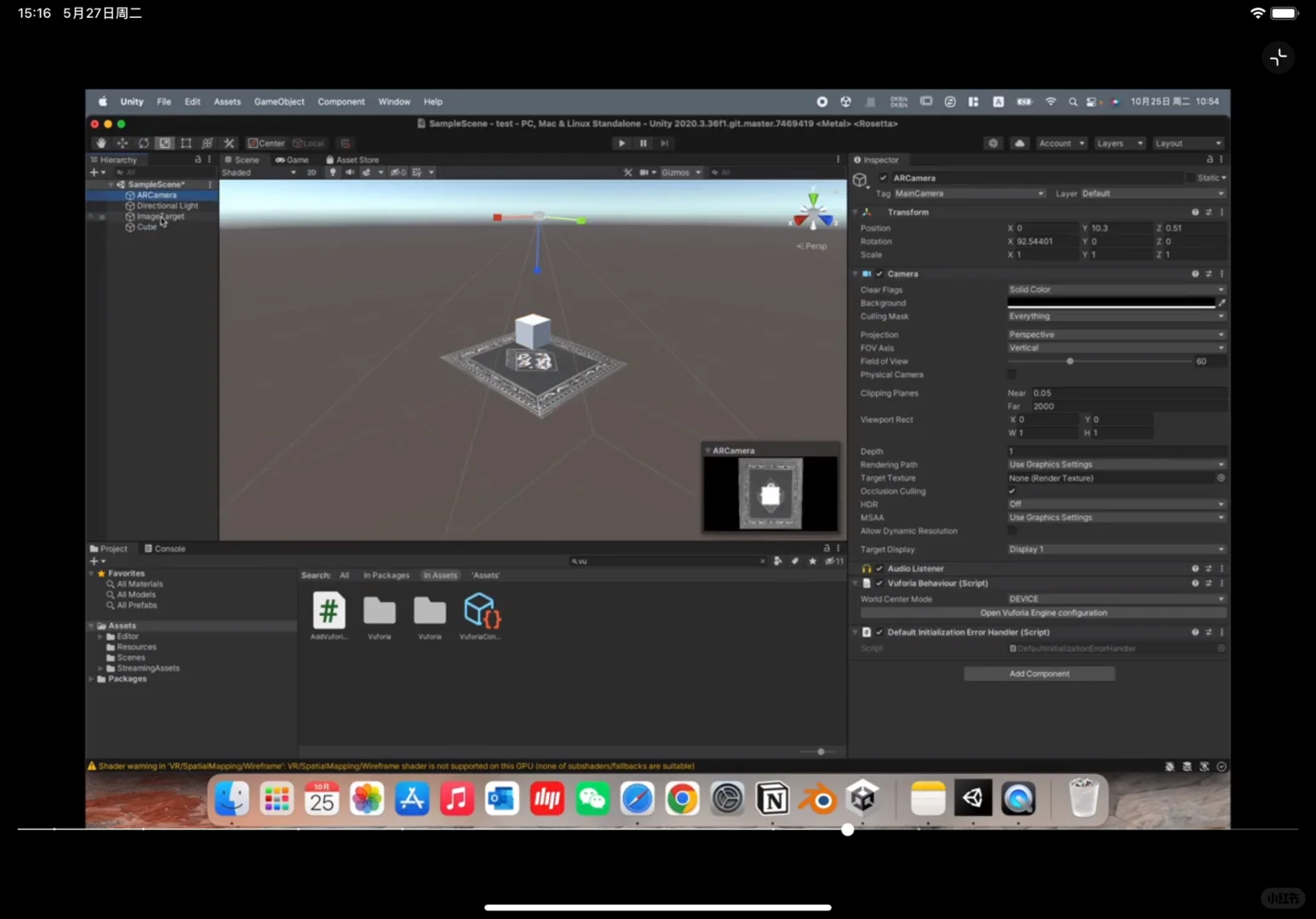
Task: Toggle Default Initialization Error Handler checkbox
Action: click(879, 632)
